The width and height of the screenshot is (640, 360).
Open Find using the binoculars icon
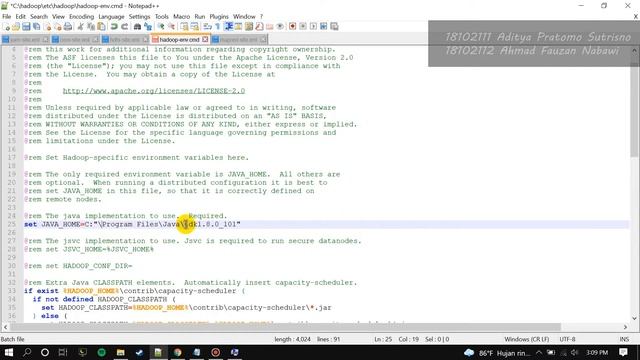pos(137,27)
